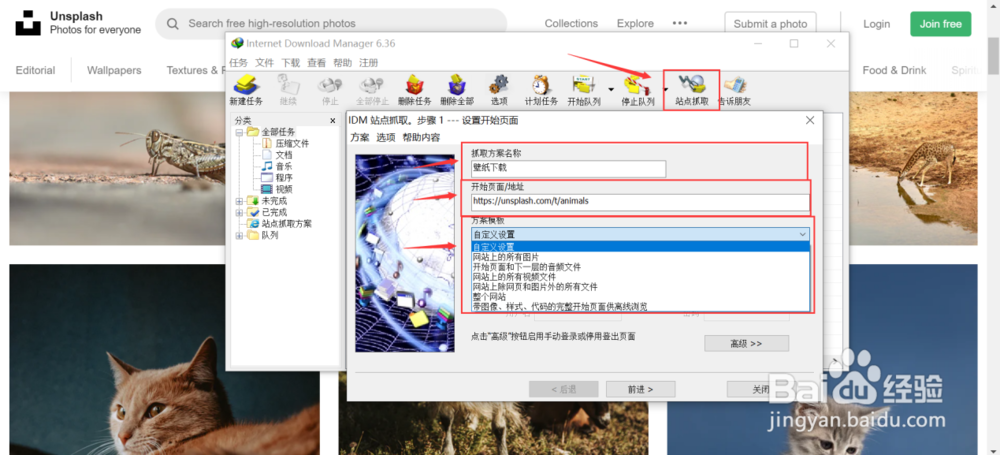This screenshot has height=455, width=1000.
Task: Expand the 停止队列 dropdown arrow
Action: [665, 90]
